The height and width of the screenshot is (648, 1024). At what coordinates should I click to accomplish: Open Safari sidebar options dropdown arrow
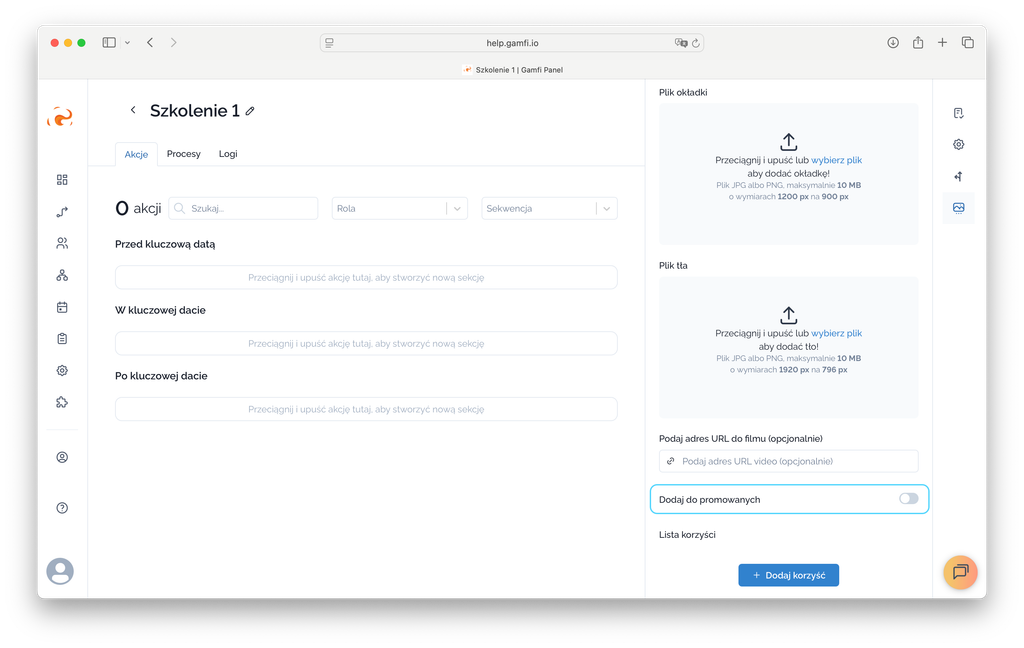(127, 43)
